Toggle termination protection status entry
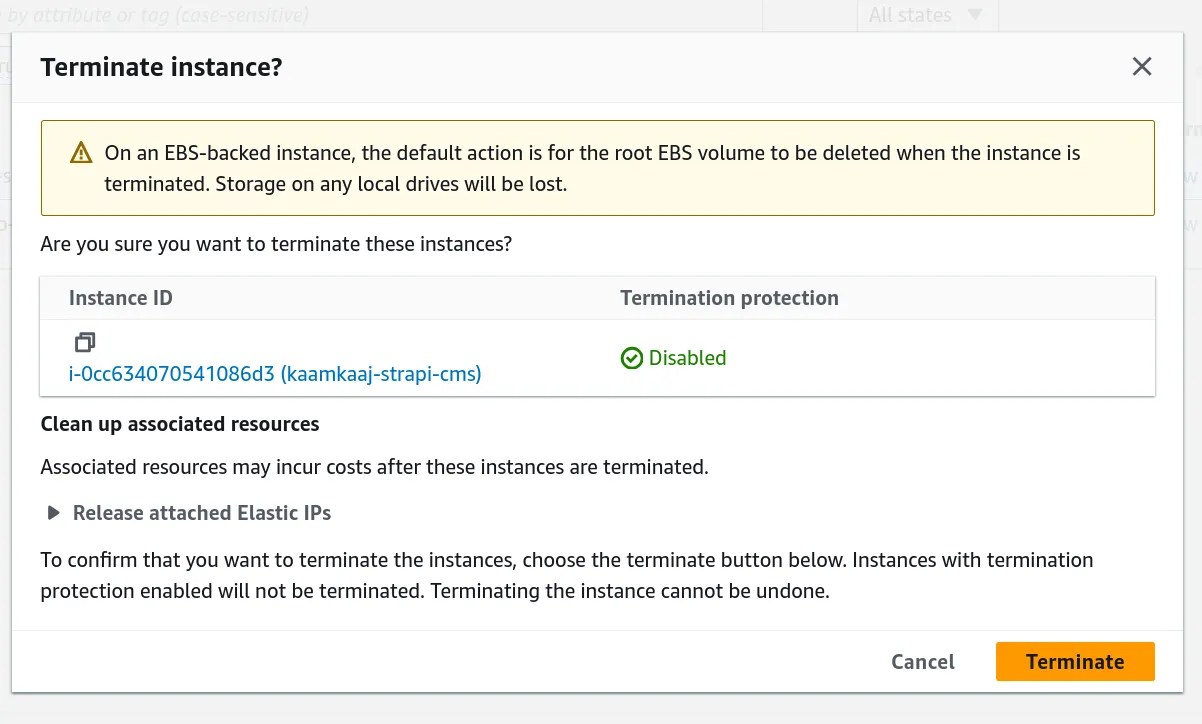Screen dimensions: 1202x724 (x=673, y=358)
